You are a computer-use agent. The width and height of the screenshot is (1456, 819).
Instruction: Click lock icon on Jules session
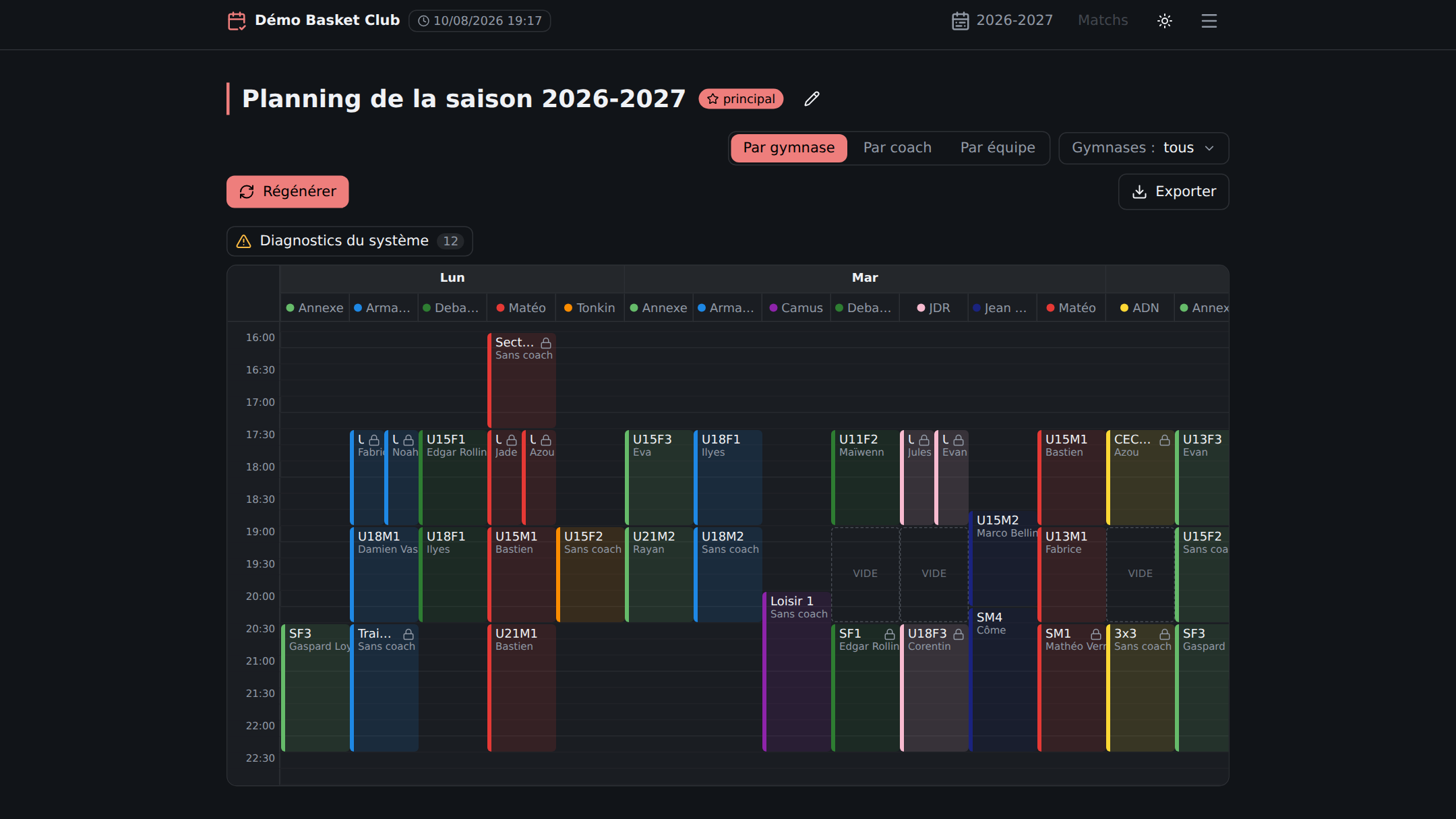click(924, 440)
